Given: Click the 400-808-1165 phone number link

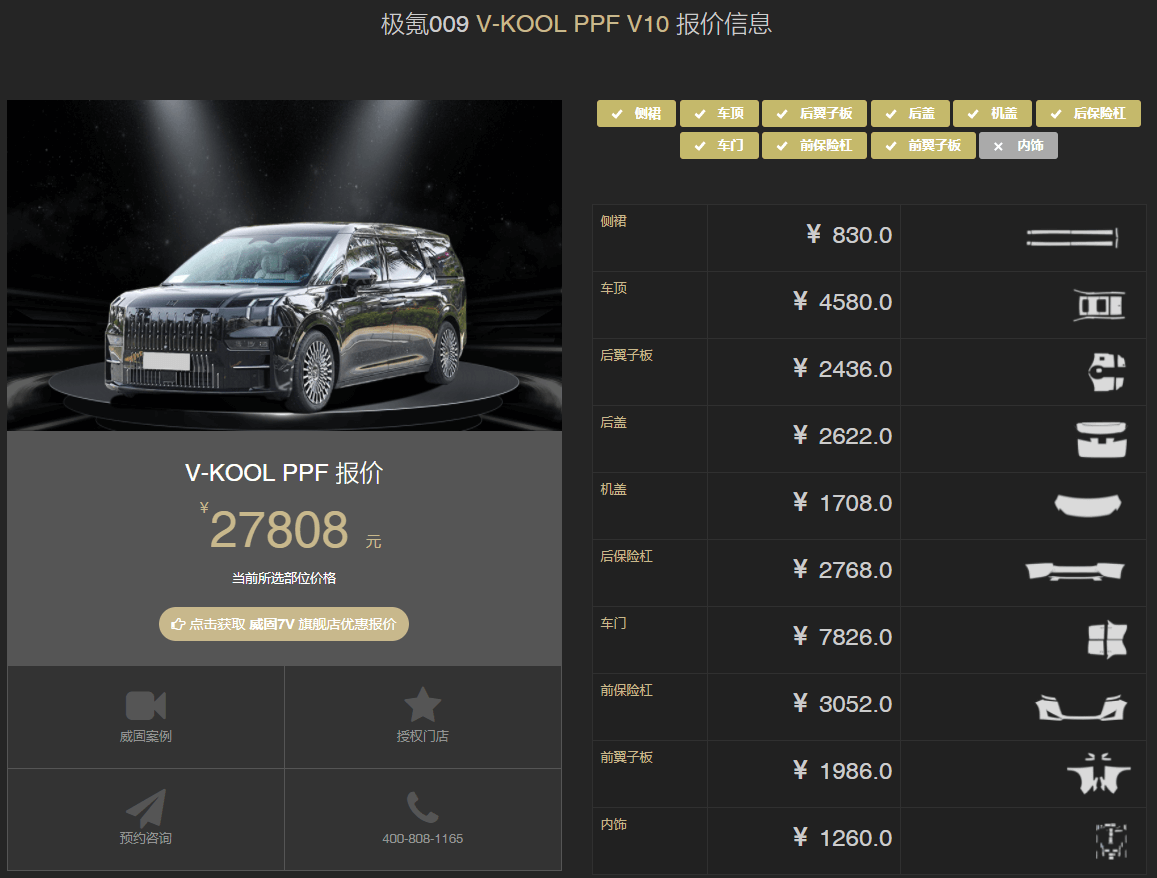Looking at the screenshot, I should click(x=422, y=838).
